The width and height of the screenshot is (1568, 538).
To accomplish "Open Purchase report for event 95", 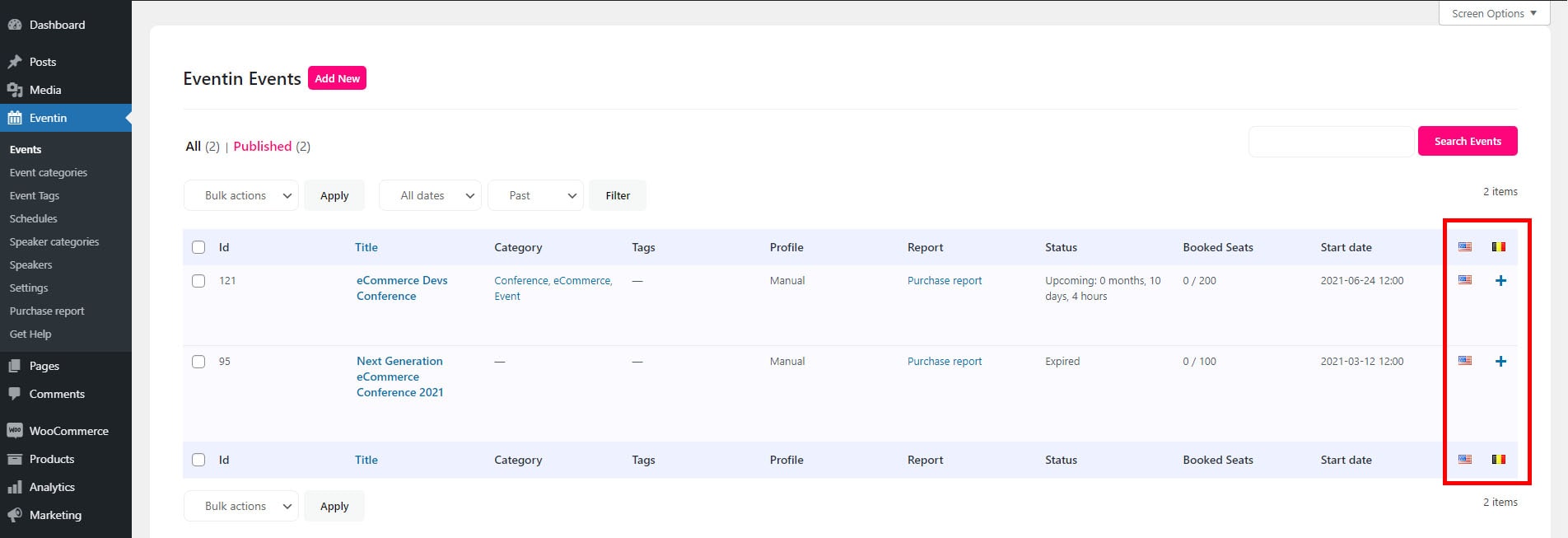I will click(945, 361).
